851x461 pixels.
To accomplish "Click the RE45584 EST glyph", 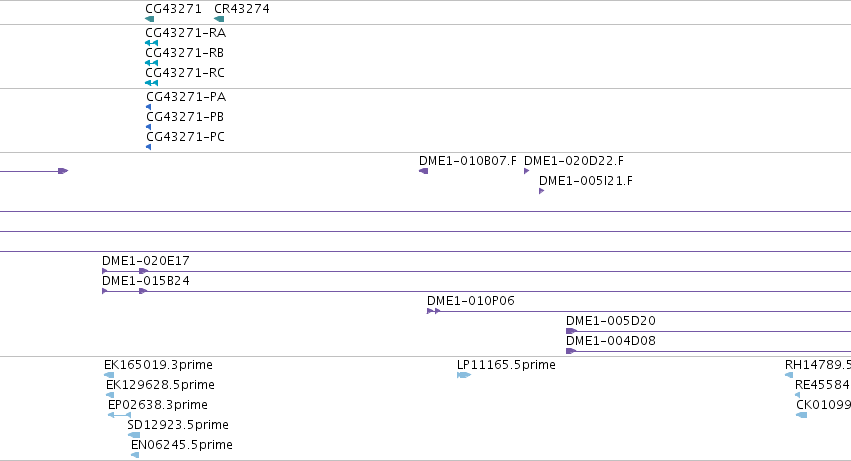I will tap(797, 395).
